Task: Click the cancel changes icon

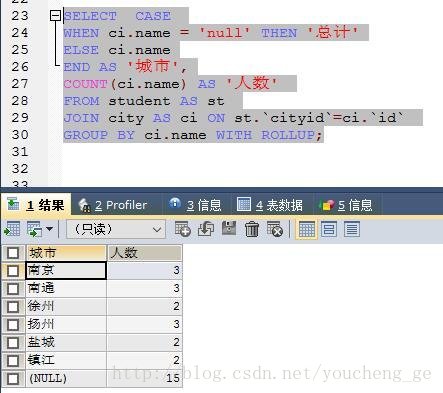Action: 275,229
